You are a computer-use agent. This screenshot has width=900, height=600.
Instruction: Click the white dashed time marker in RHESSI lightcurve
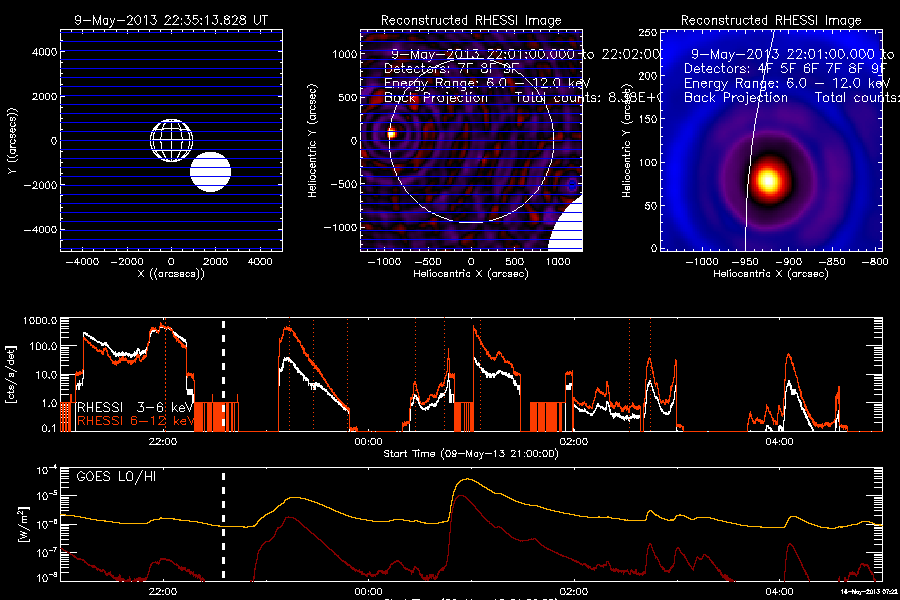point(223,374)
